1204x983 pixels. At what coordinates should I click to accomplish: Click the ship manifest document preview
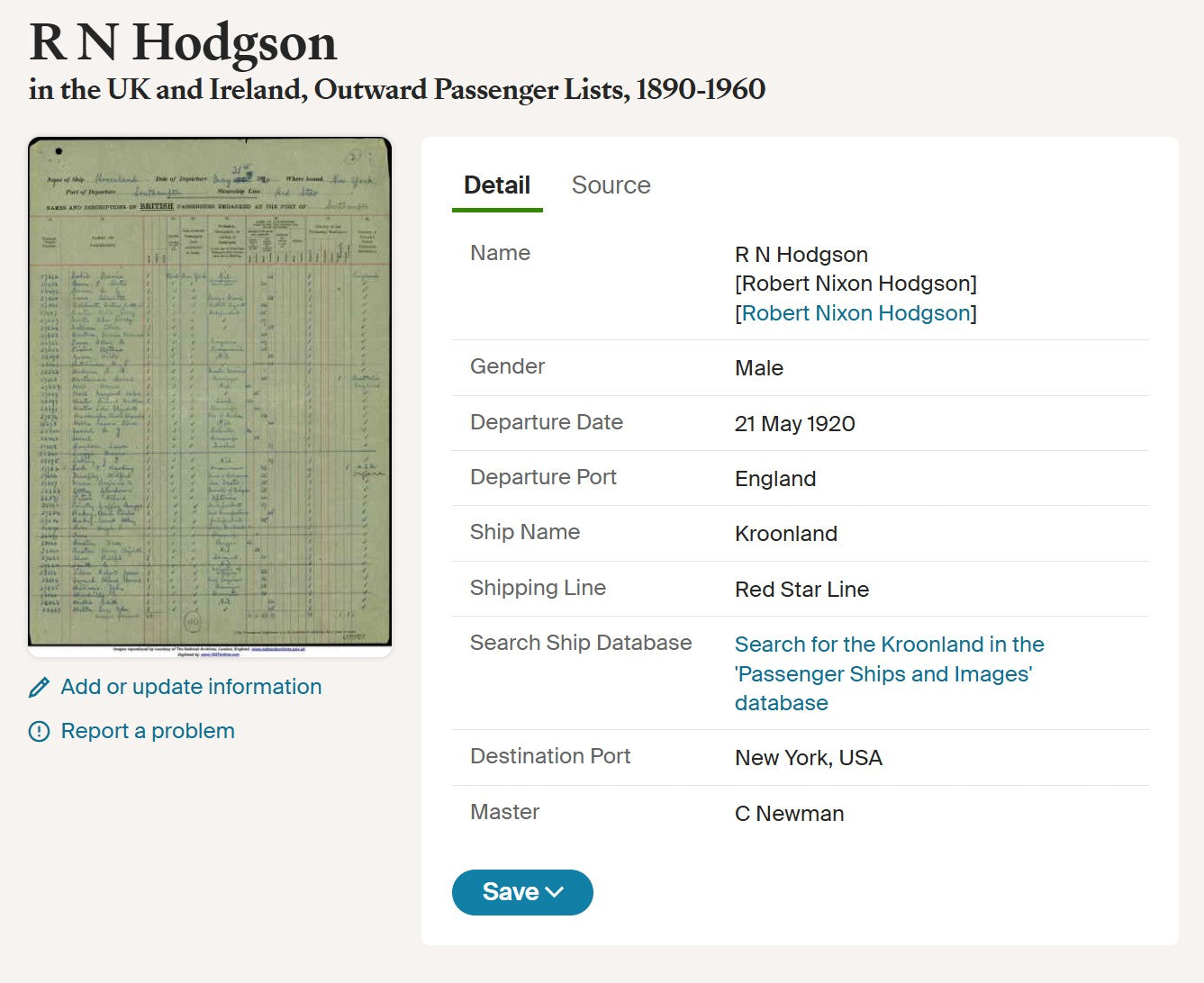coord(211,394)
